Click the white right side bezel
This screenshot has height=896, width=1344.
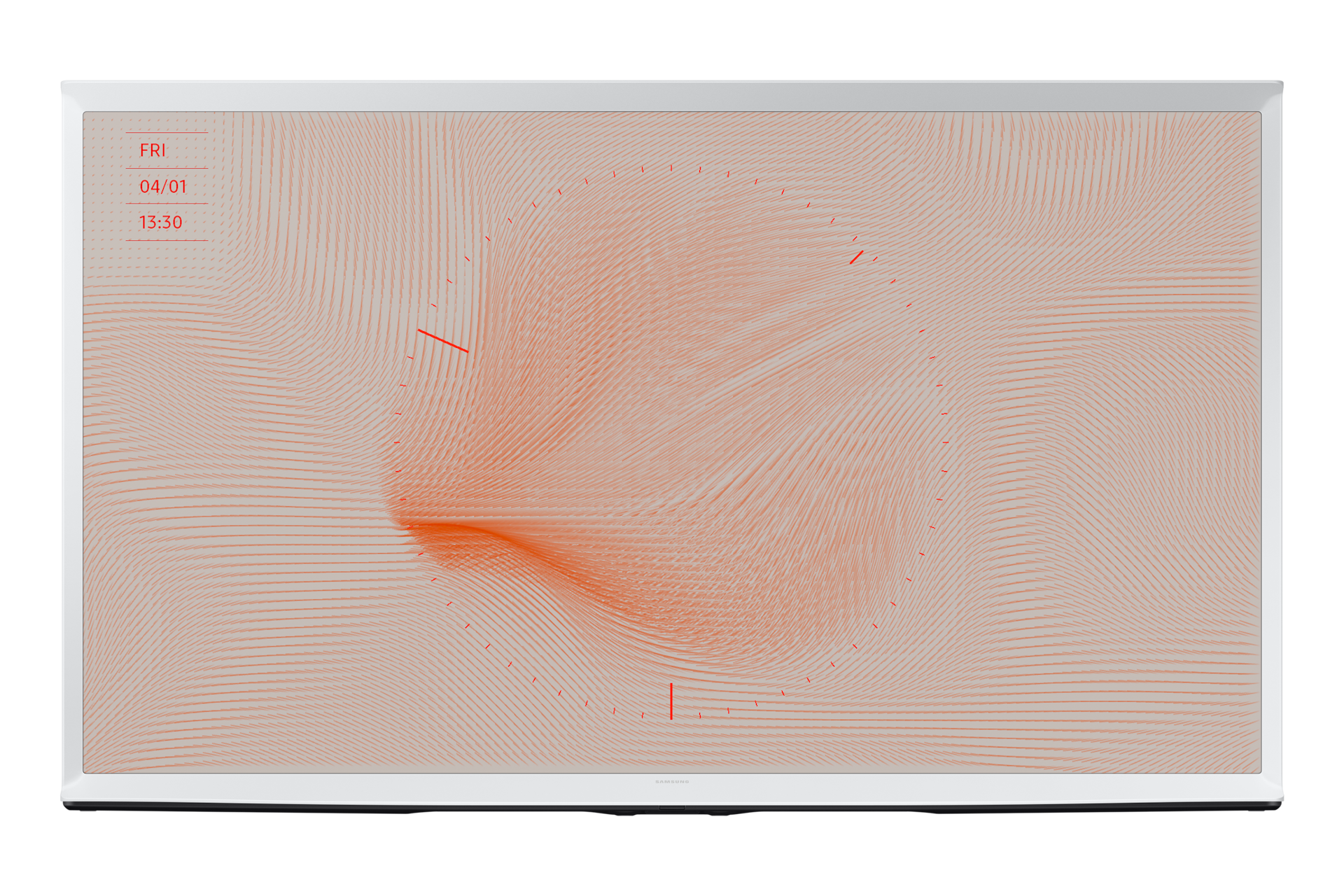pyautogui.click(x=1273, y=442)
